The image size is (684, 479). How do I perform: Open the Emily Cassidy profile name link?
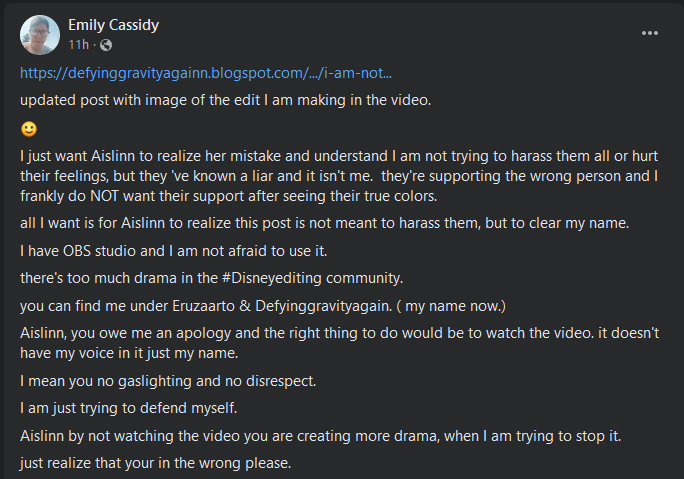pyautogui.click(x=112, y=24)
